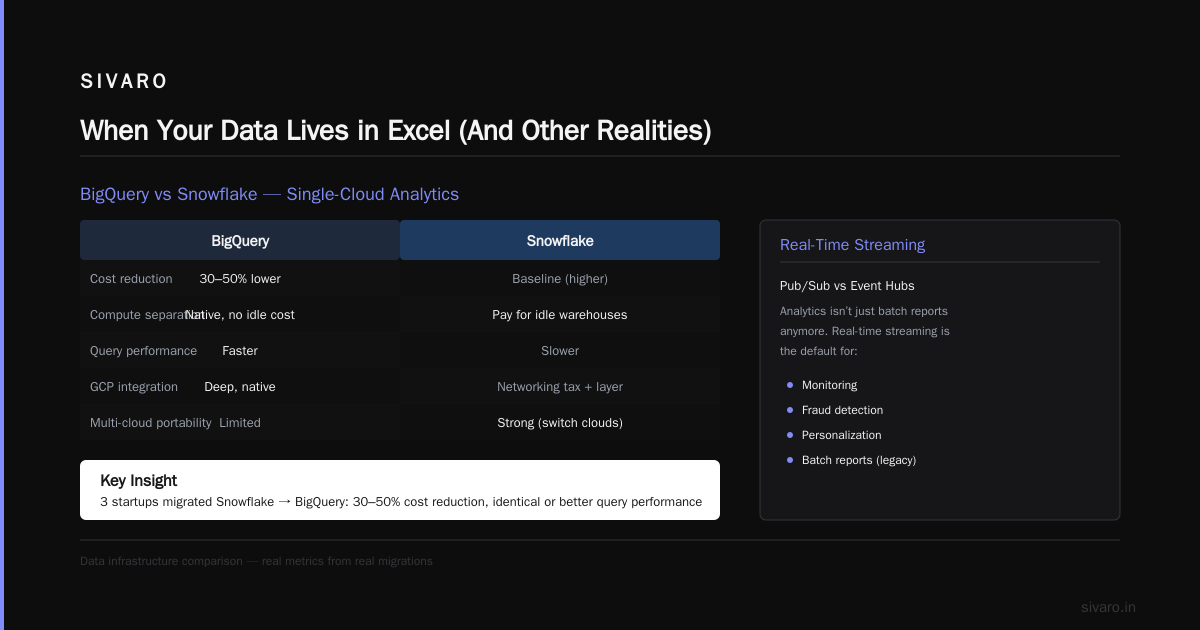Screen dimensions: 1200x630
Task: Click the Pay for idle warehouses cell
Action: tap(560, 315)
